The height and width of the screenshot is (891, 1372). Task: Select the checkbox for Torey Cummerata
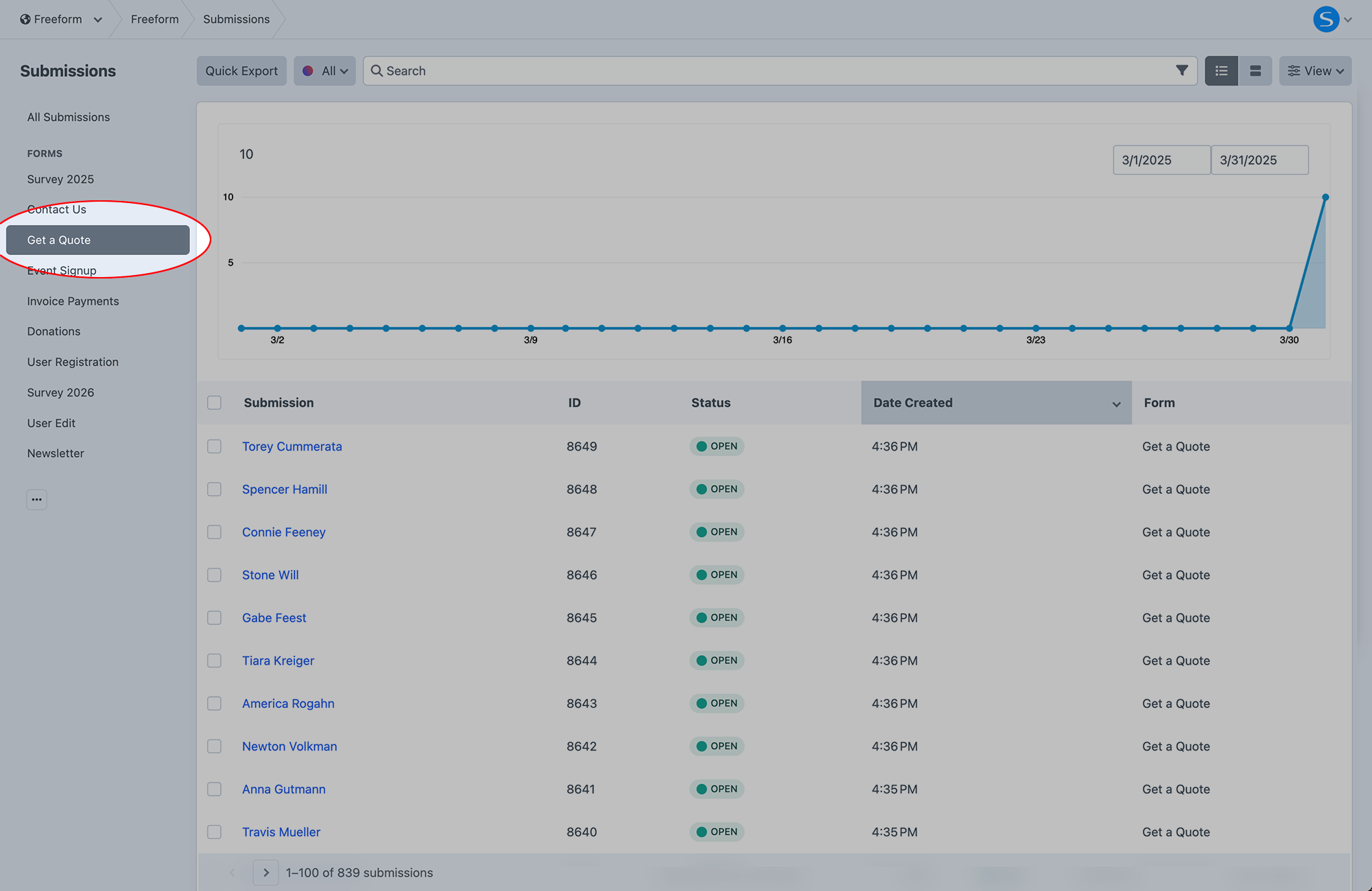click(x=213, y=446)
